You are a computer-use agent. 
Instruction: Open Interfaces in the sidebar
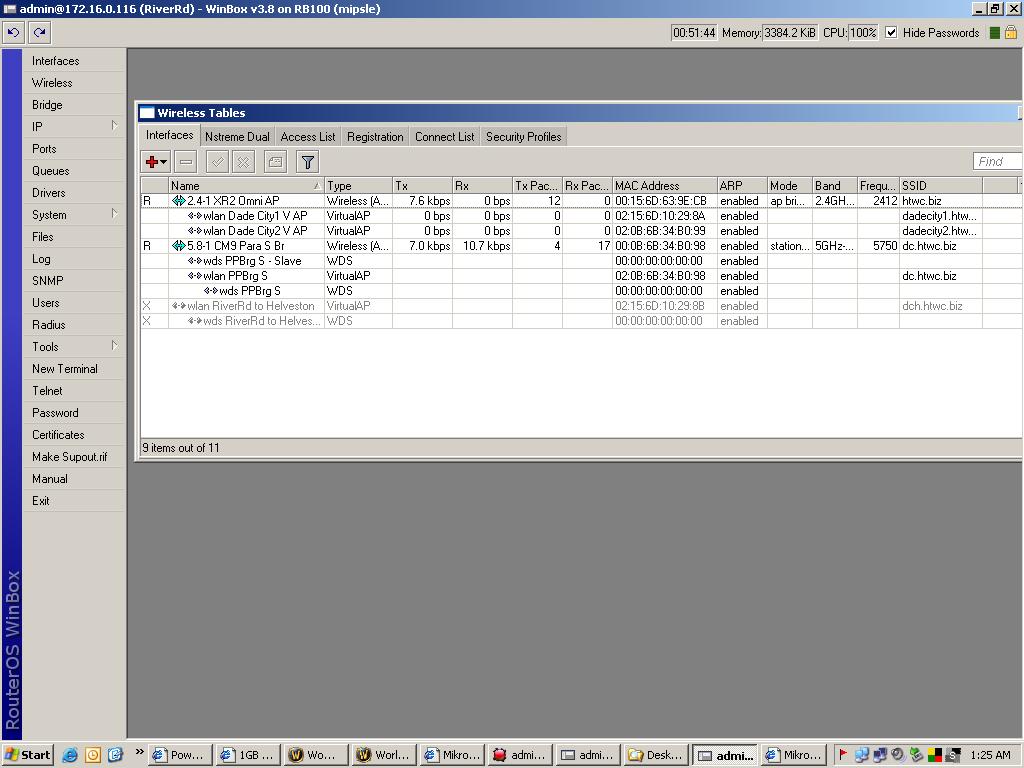[x=73, y=61]
